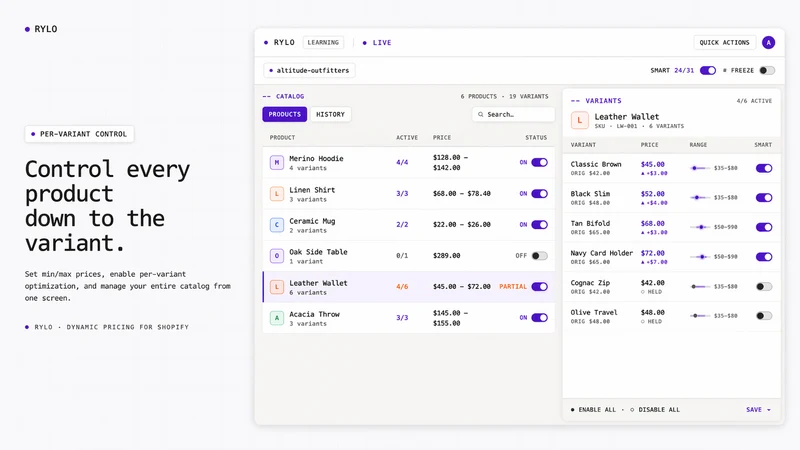Viewport: 800px width, 450px height.
Task: Turn off Linen Shirt status toggle
Action: pyautogui.click(x=539, y=193)
